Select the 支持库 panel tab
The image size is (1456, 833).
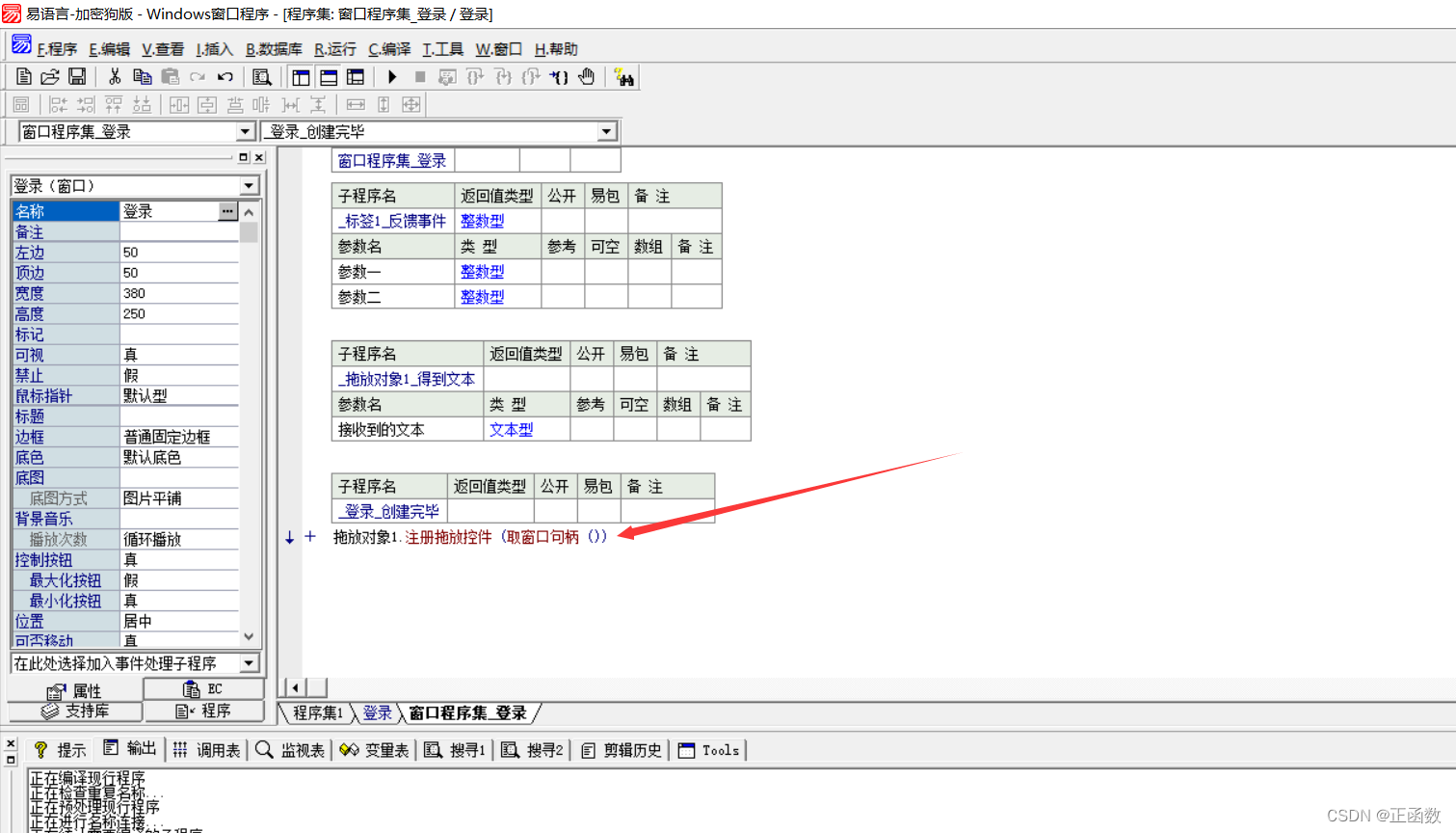tap(74, 711)
